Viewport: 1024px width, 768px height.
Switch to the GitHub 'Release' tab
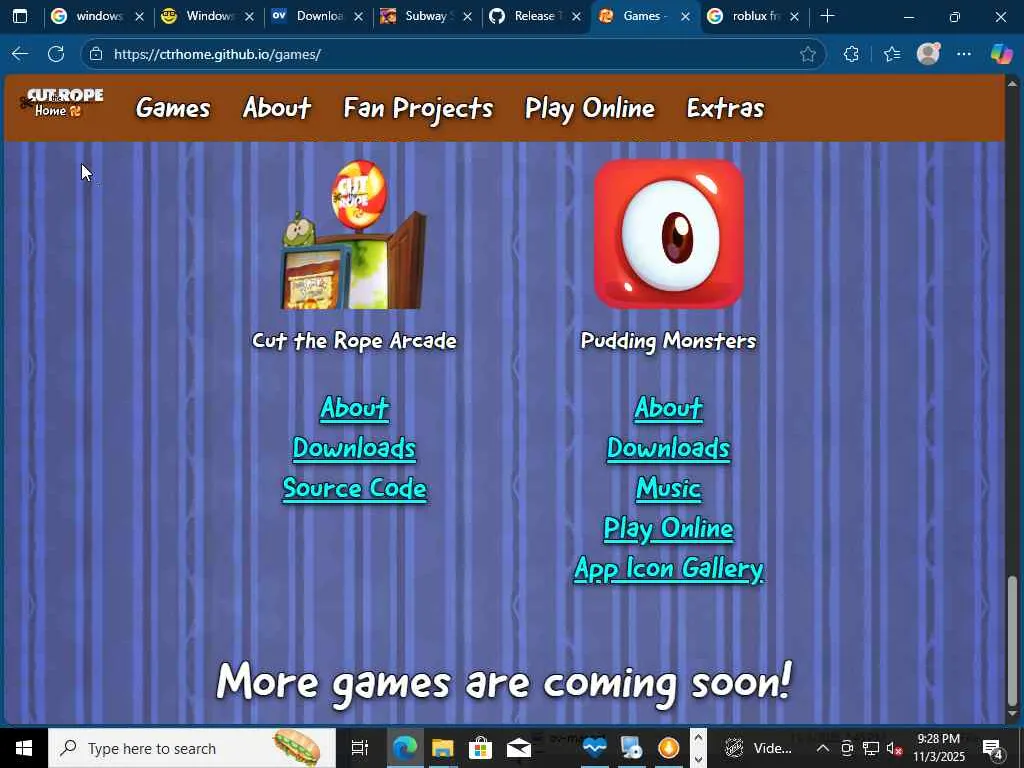[x=536, y=16]
